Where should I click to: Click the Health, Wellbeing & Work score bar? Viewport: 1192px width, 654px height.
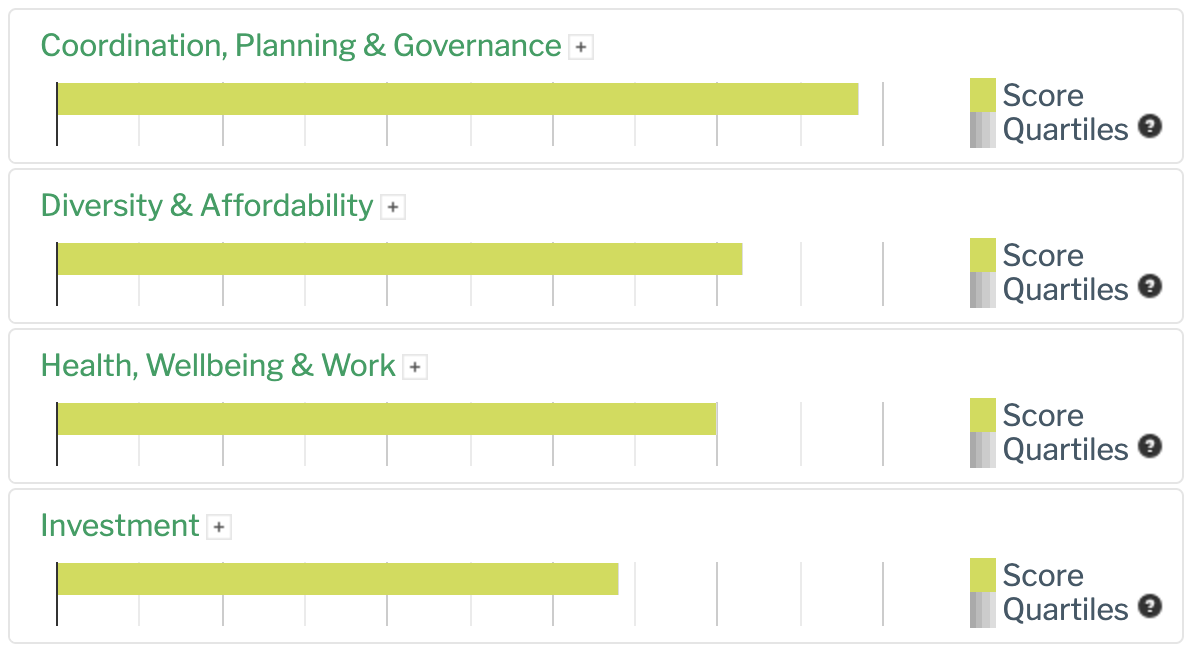(x=387, y=419)
